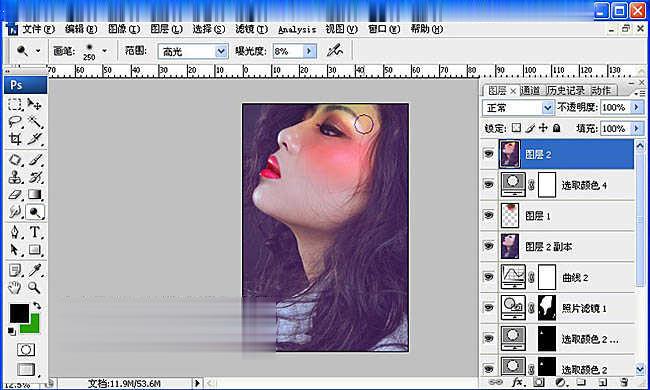Select the Type tool

[34, 232]
